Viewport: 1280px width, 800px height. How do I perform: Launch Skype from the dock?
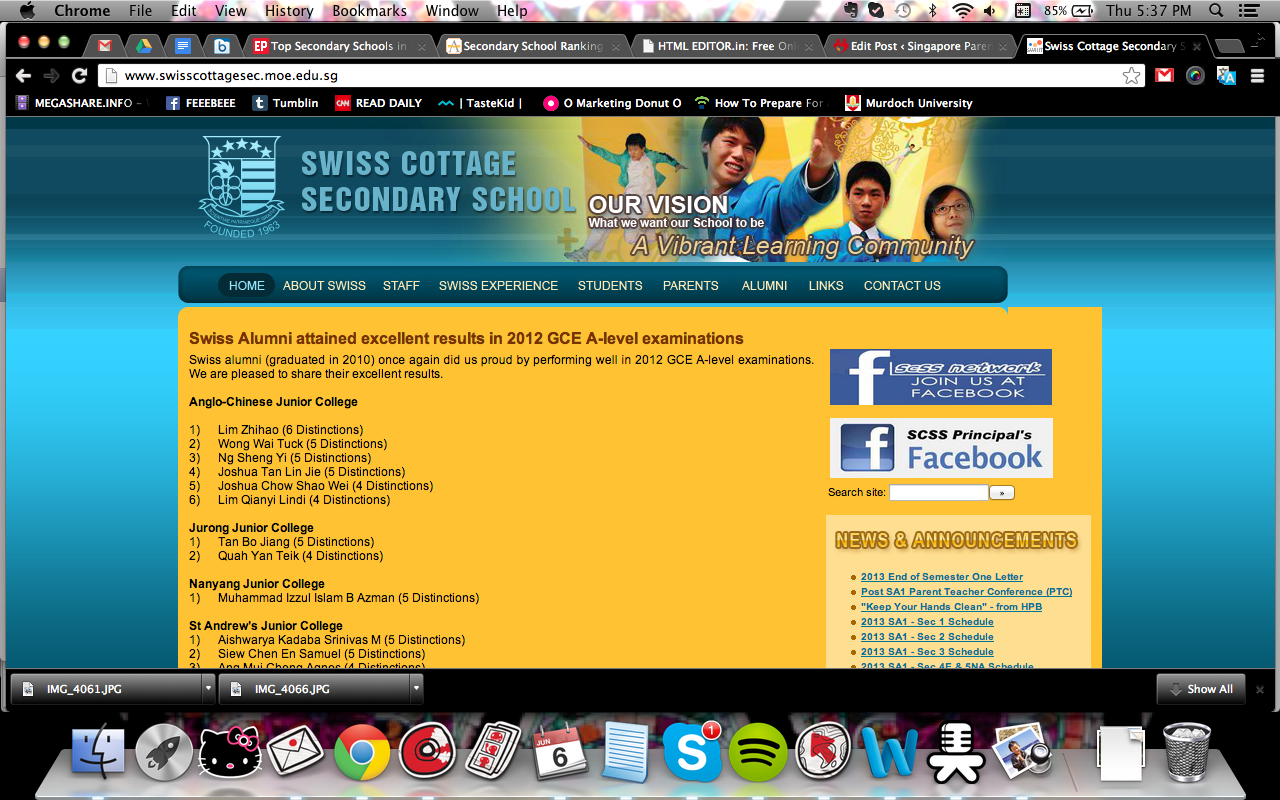click(x=692, y=751)
